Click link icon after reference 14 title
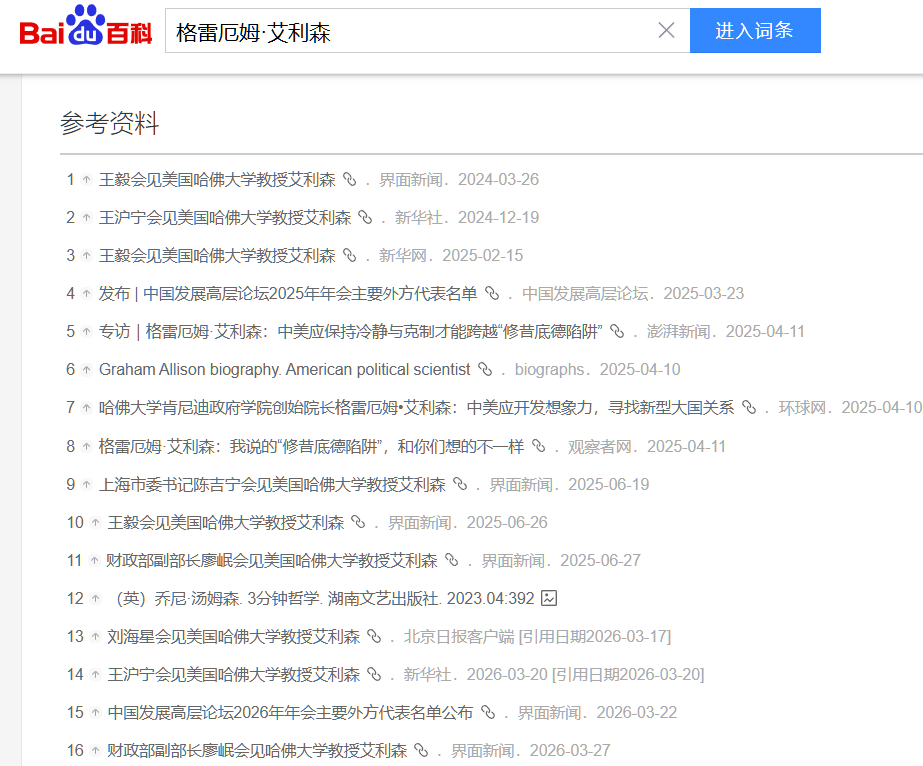This screenshot has height=766, width=923. pos(374,674)
